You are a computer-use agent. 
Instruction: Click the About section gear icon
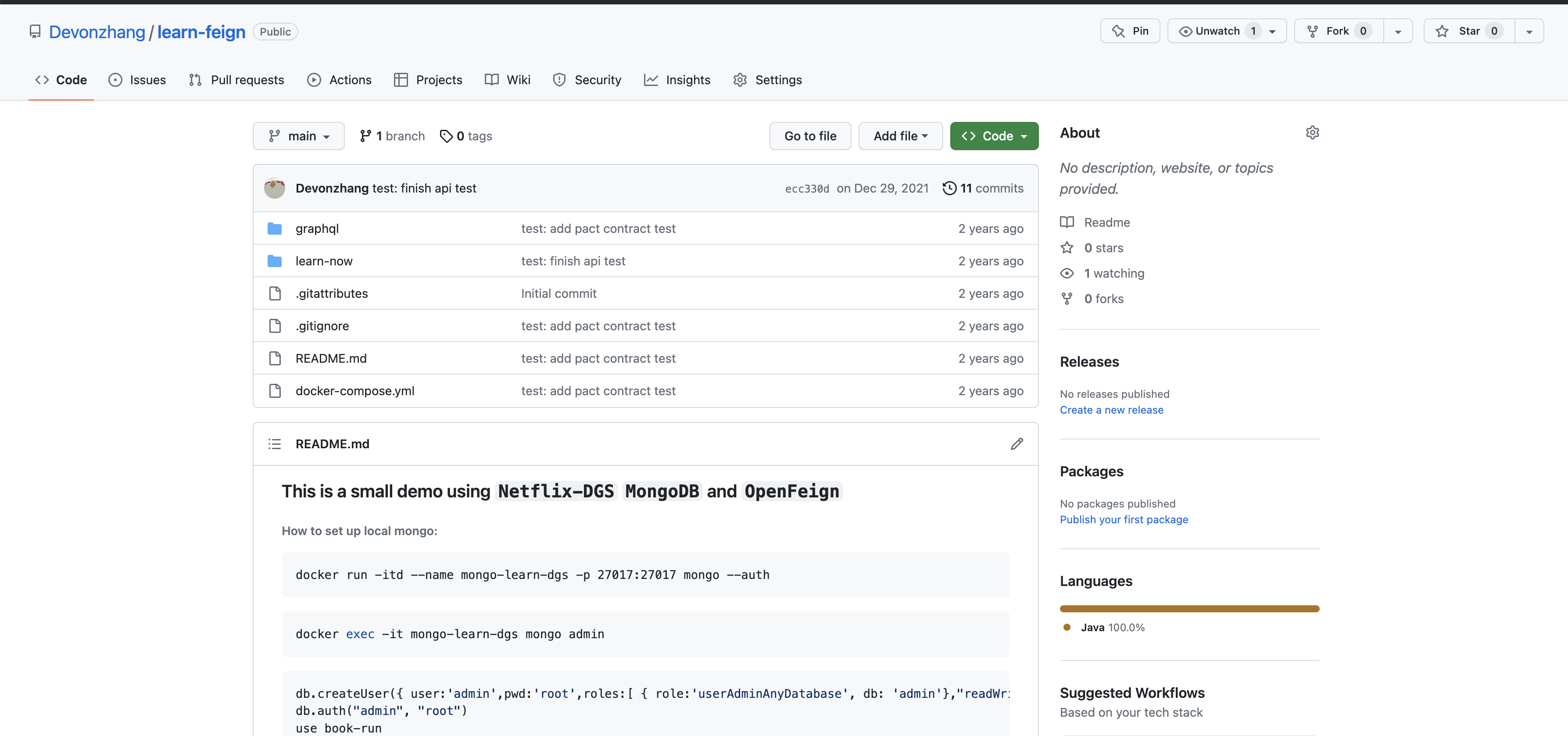point(1312,133)
